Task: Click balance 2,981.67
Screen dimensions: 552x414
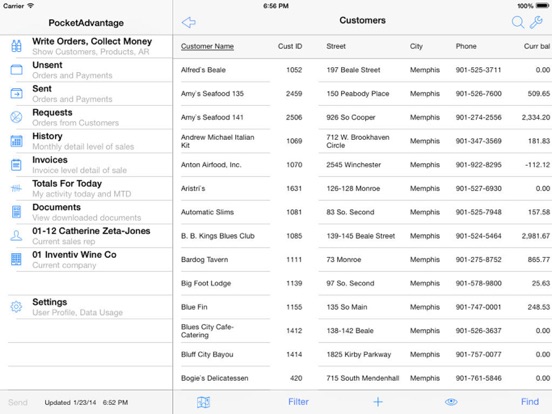Action: [x=536, y=236]
